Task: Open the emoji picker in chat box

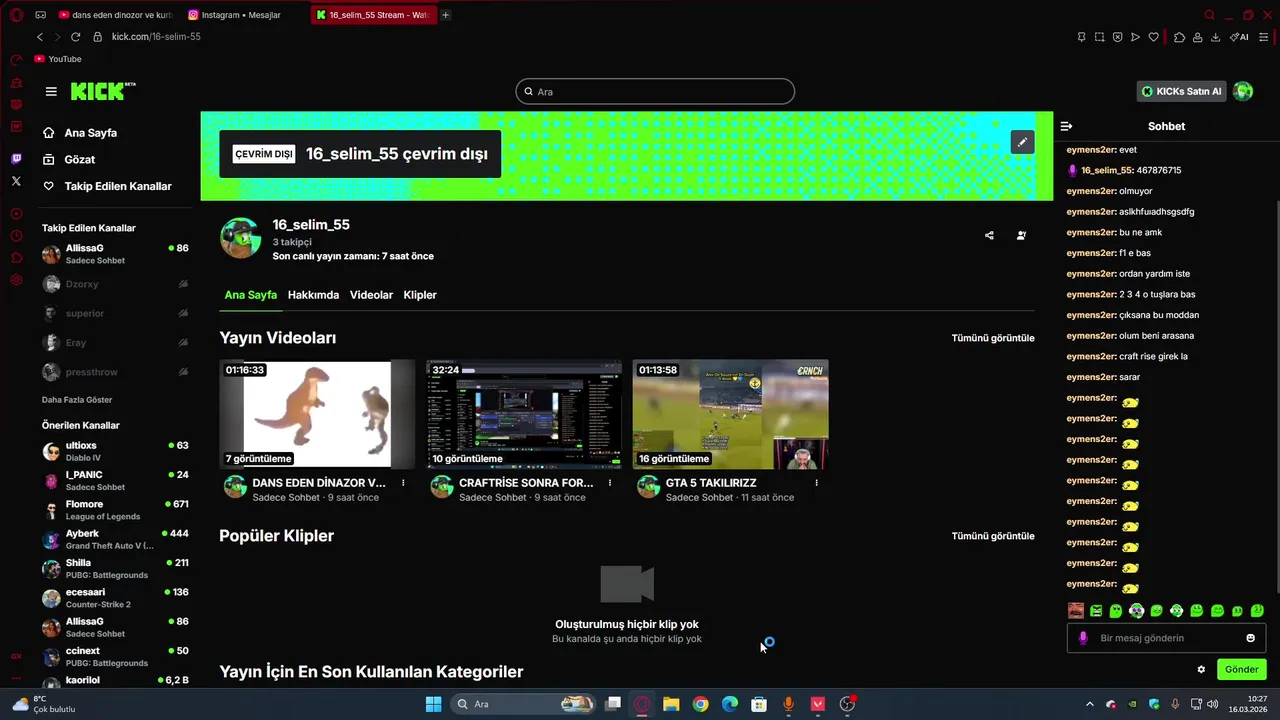Action: tap(1250, 638)
